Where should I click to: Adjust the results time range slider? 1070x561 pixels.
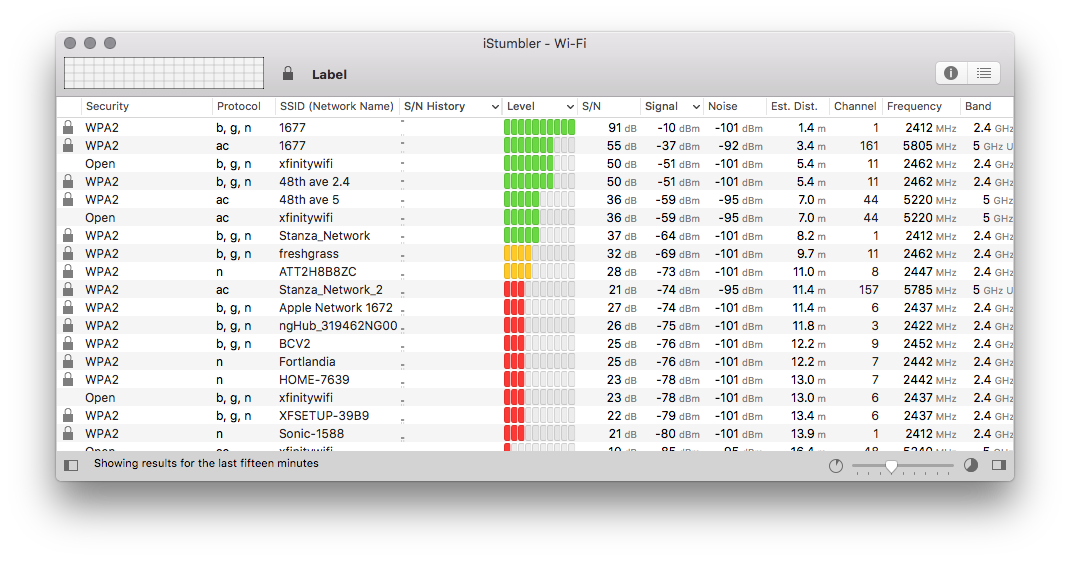click(x=902, y=466)
